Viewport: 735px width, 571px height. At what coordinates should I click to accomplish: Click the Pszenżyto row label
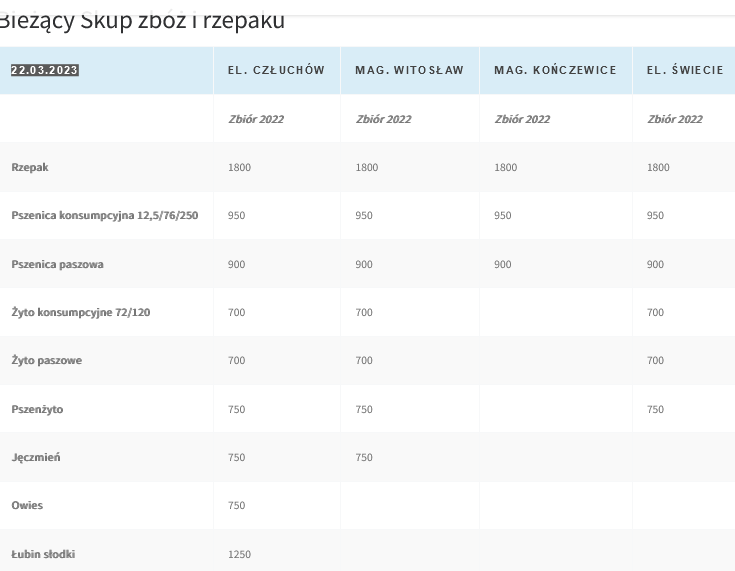pos(37,409)
